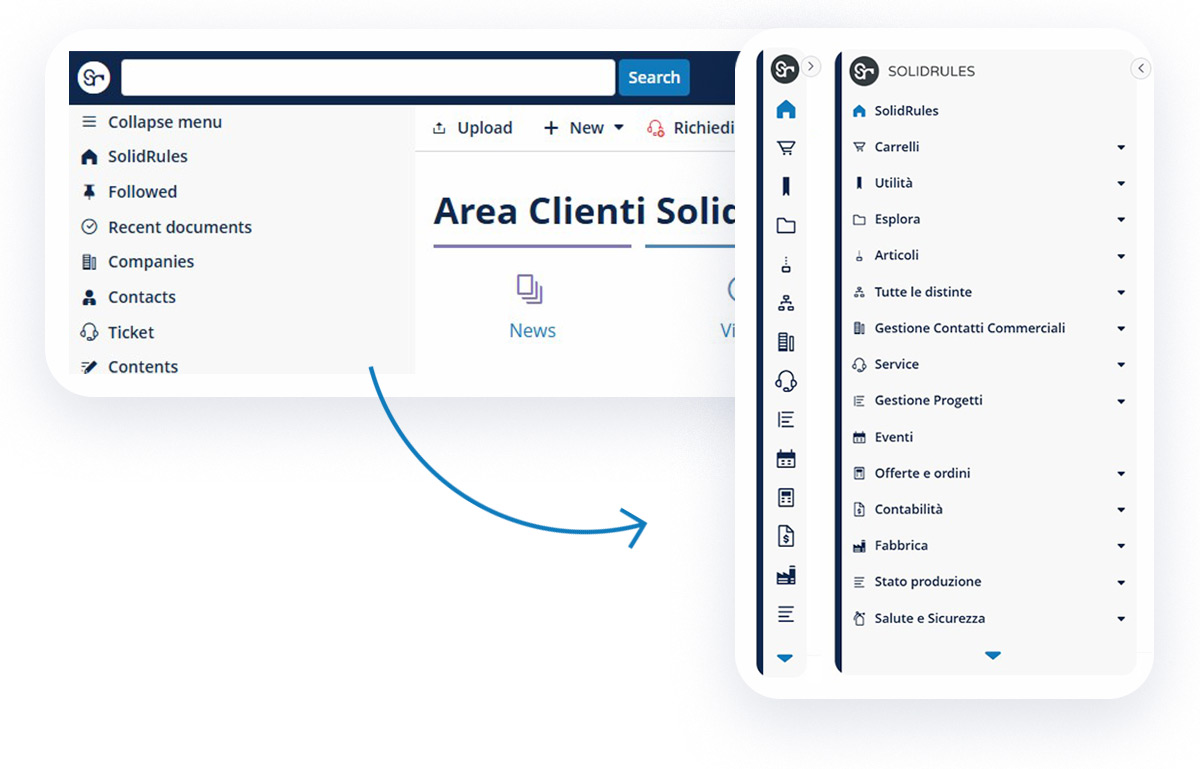Expand Contabilità submenu arrow
This screenshot has width=1200, height=769.
(x=1121, y=510)
